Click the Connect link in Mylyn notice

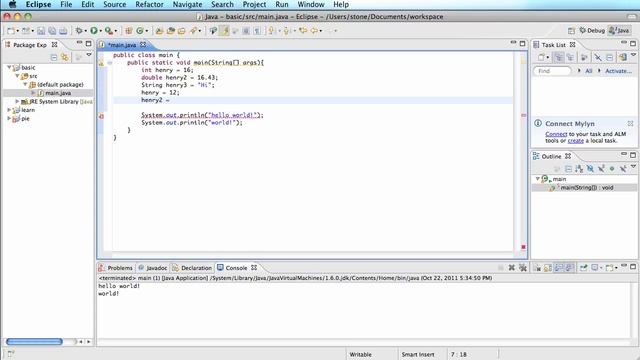(x=556, y=134)
